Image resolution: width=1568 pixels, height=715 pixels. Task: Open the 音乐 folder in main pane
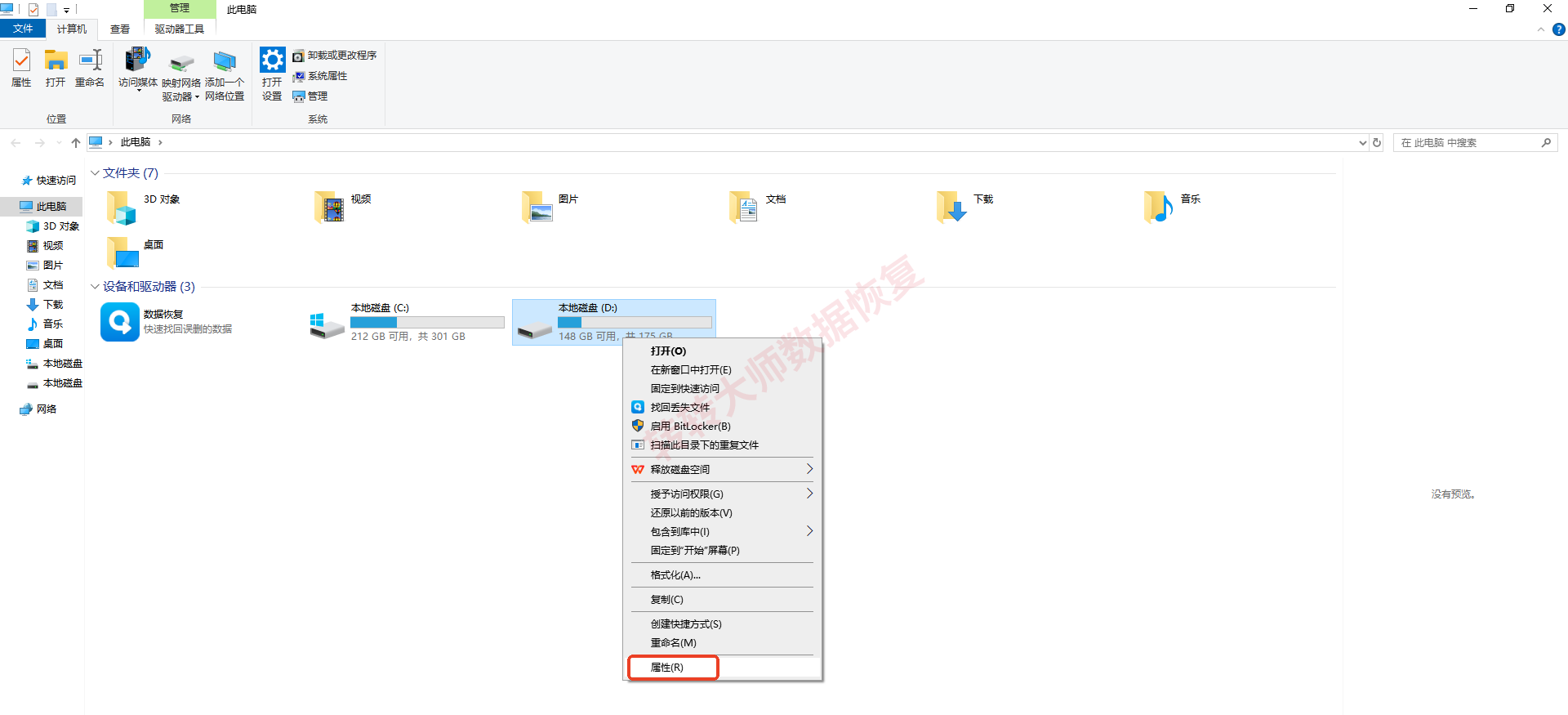click(1159, 207)
